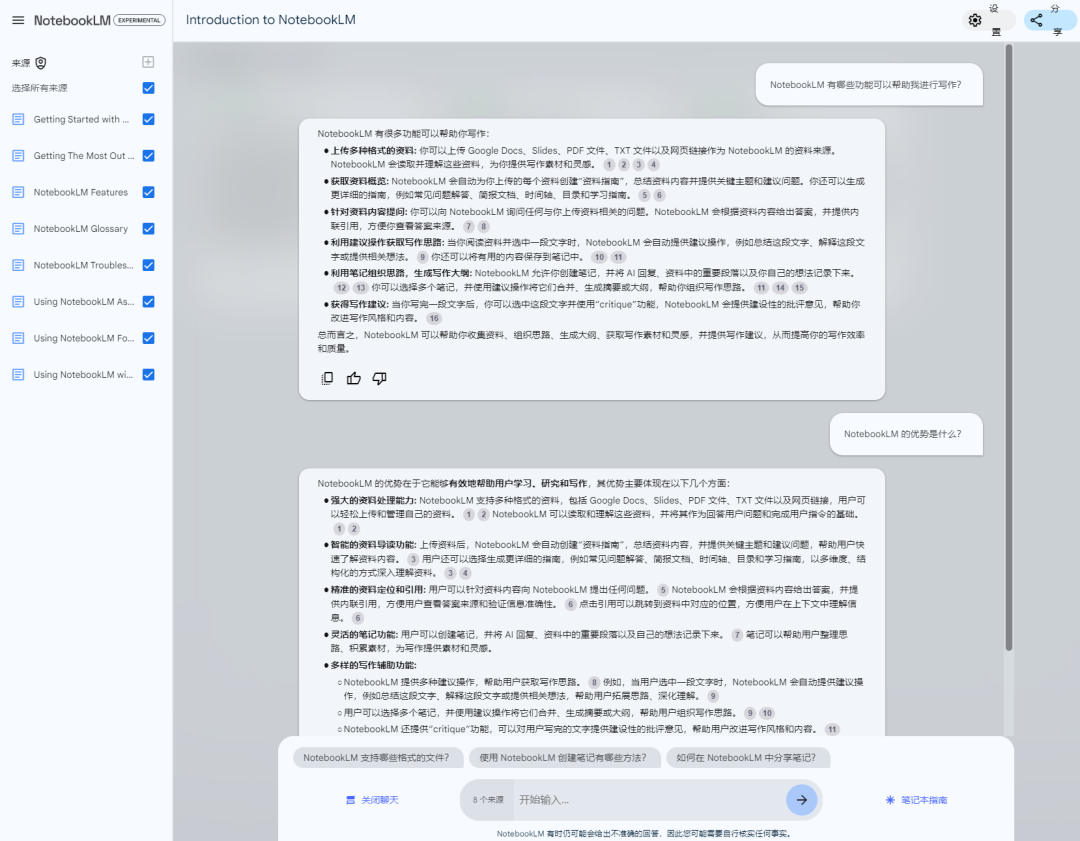Click Using NotebookLM As document icon

19,302
